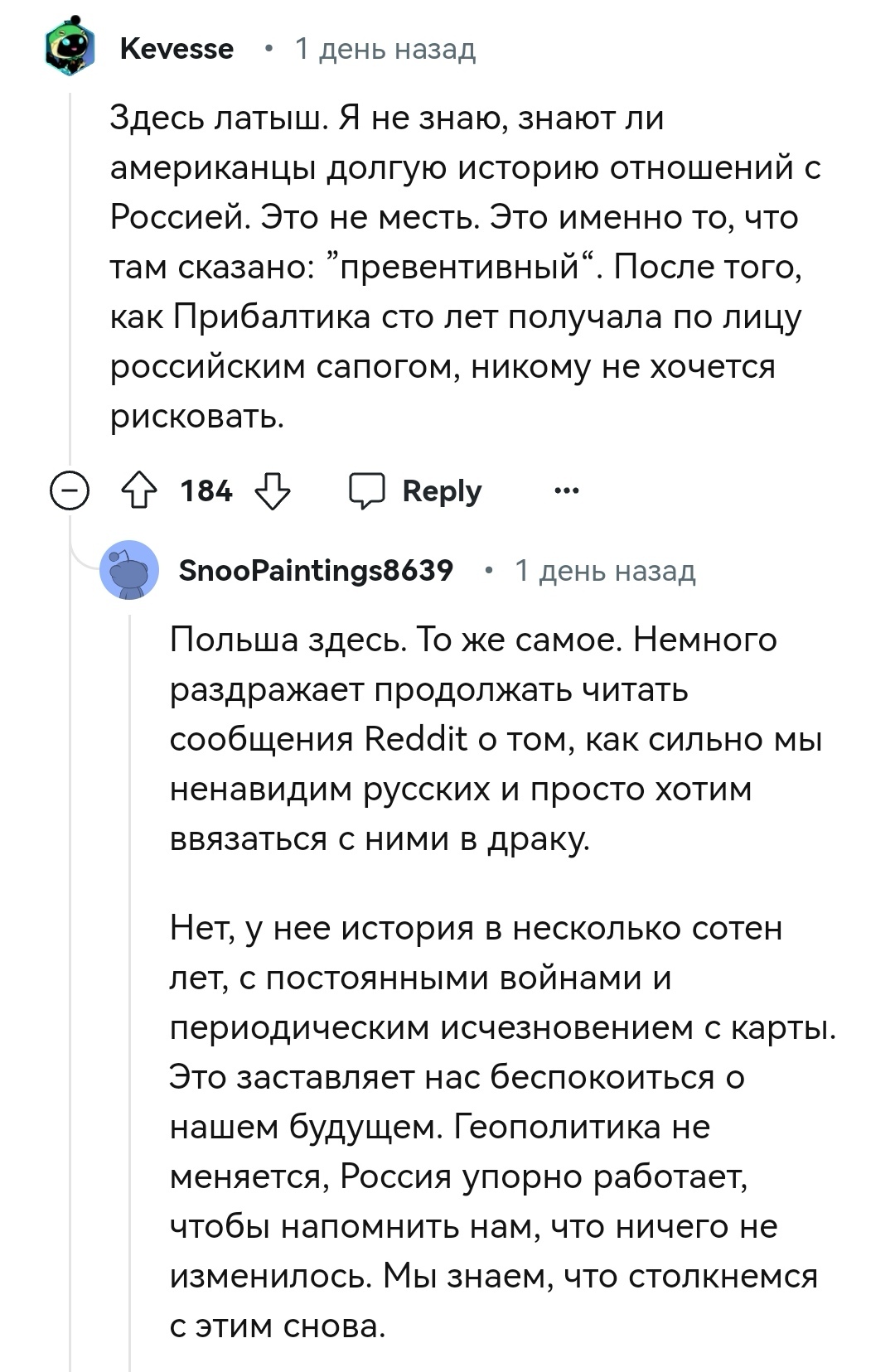Collapse Kevesse's comment thread with minus icon
Image resolution: width=895 pixels, height=1372 pixels.
70,490
